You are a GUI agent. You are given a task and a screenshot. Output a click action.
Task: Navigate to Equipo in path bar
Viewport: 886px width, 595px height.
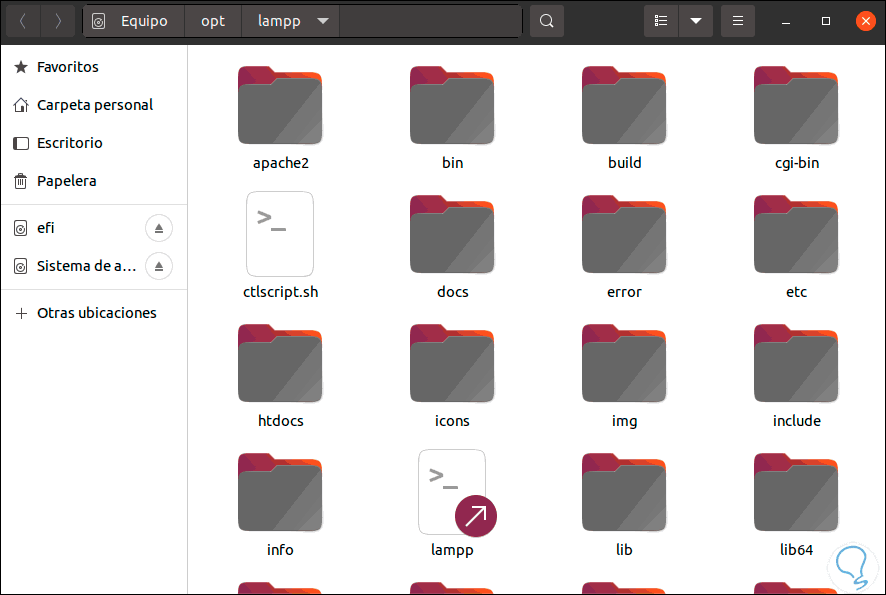pos(134,21)
